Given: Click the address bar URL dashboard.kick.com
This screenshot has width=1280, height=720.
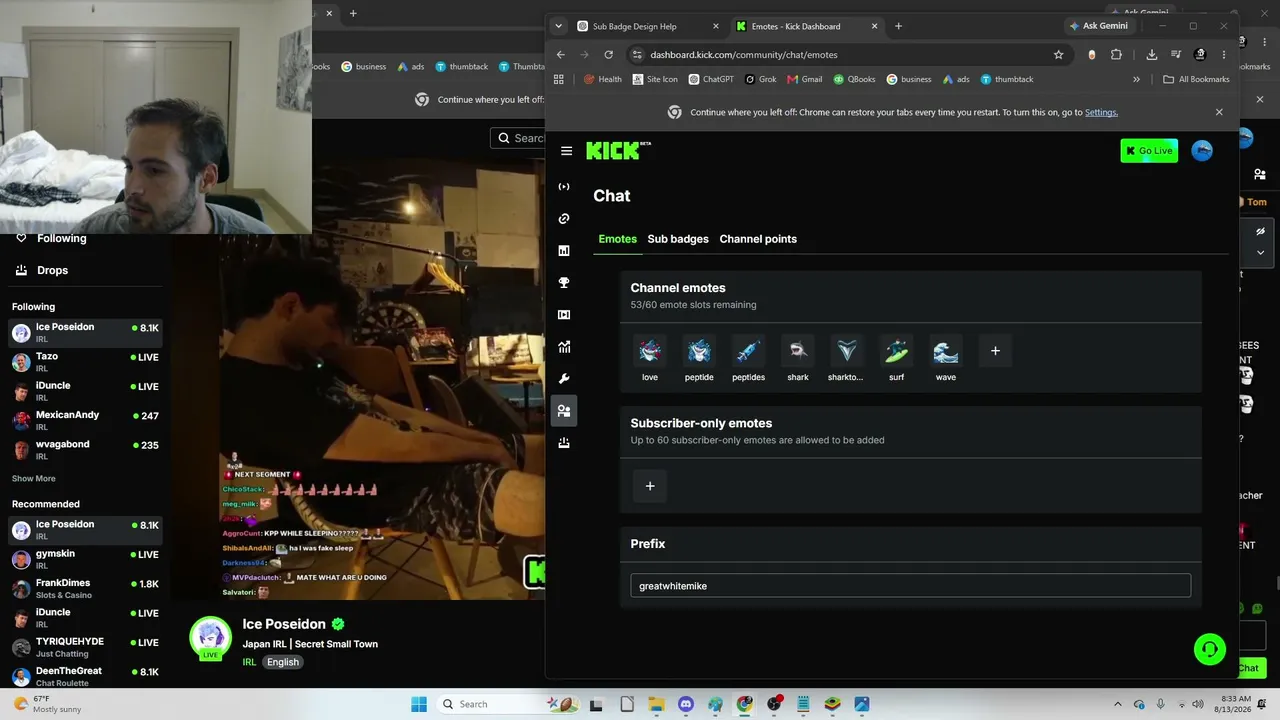Looking at the screenshot, I should [744, 55].
